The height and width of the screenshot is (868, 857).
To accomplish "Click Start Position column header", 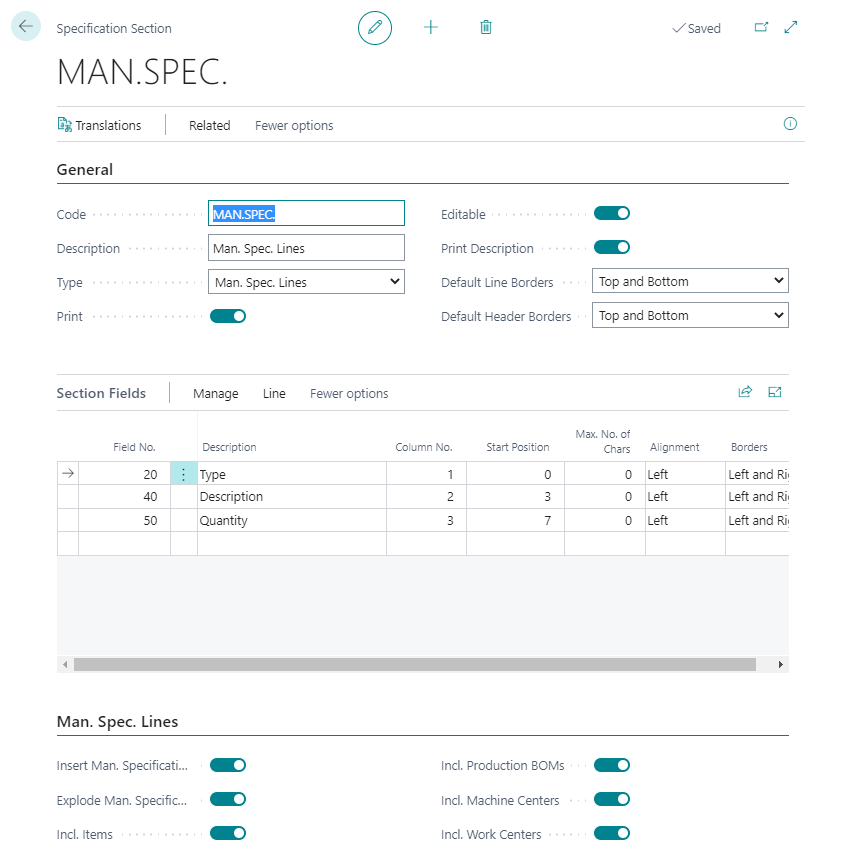I will point(518,447).
